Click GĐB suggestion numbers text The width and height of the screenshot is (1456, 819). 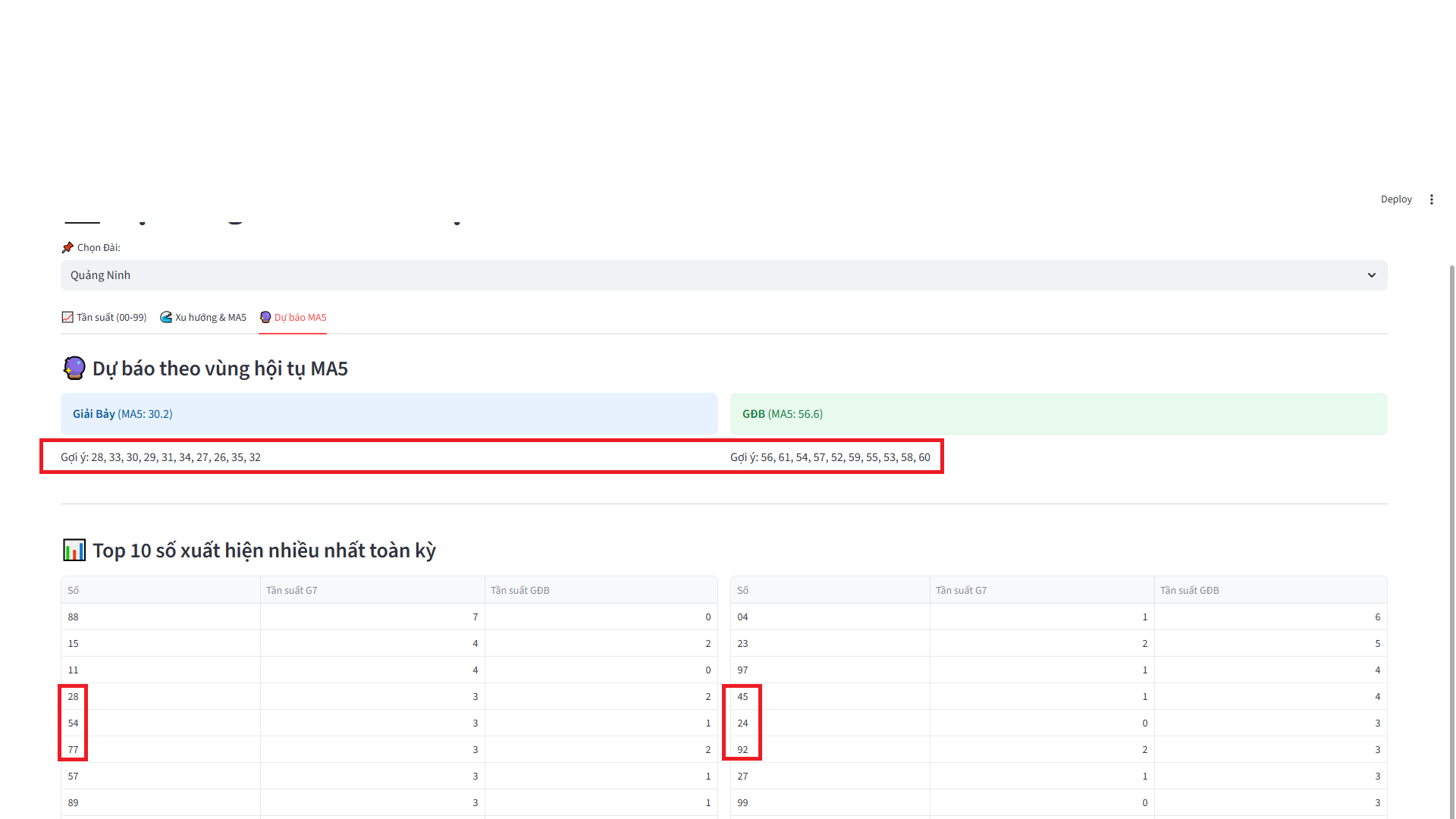click(830, 457)
